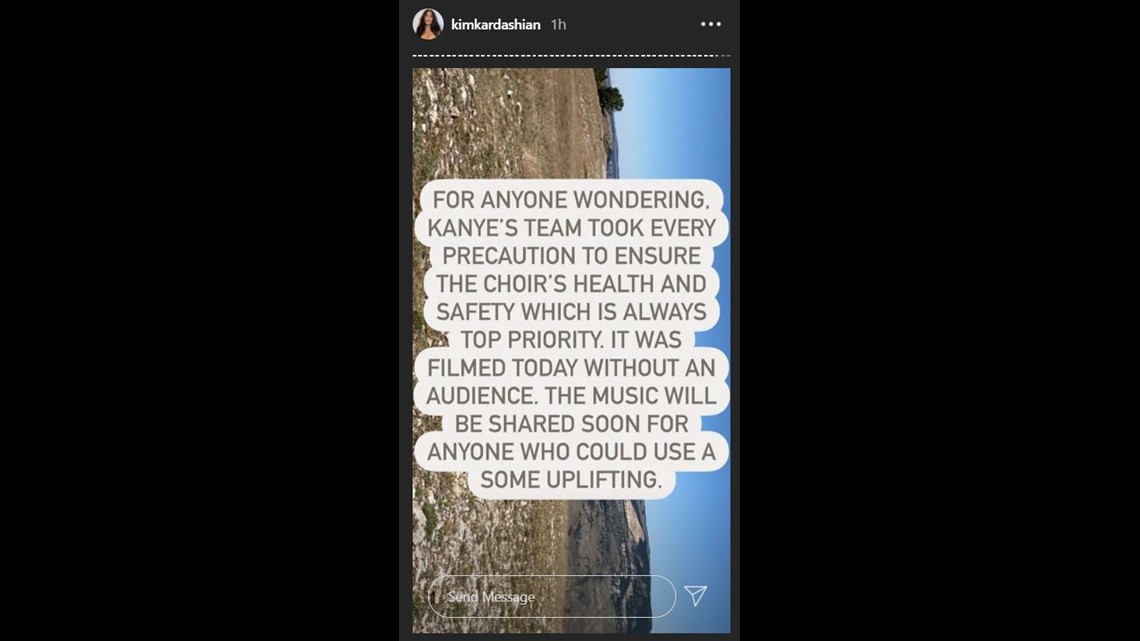Select the "THE CHOIR'S HEALTH AND" line
The height and width of the screenshot is (641, 1140).
[571, 283]
